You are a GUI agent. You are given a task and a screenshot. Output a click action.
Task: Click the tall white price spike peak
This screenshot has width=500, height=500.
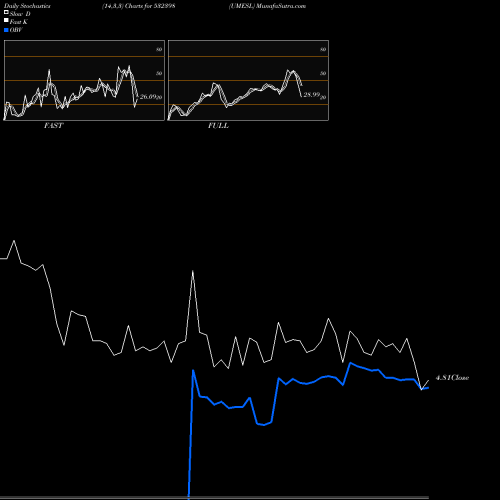tap(193, 272)
